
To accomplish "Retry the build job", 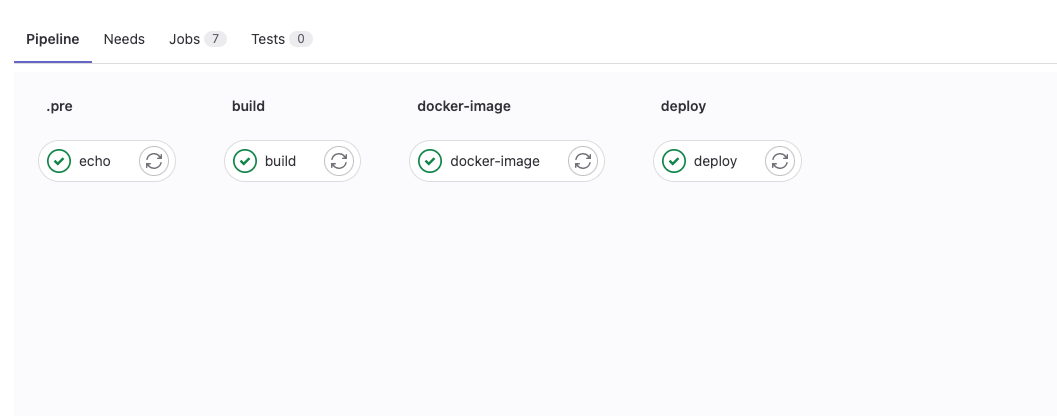I will pos(339,161).
